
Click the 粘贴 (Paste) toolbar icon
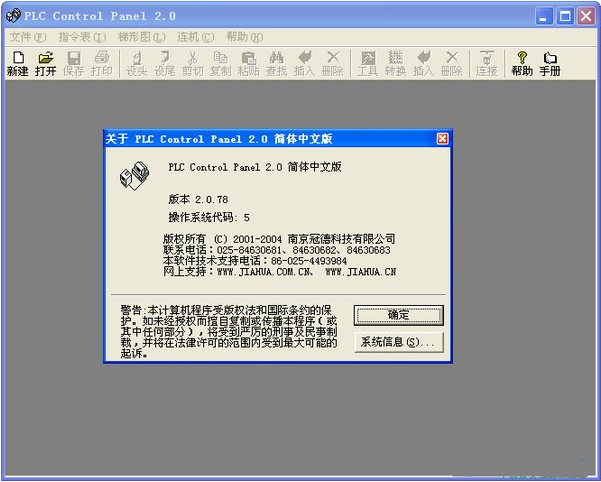point(249,64)
